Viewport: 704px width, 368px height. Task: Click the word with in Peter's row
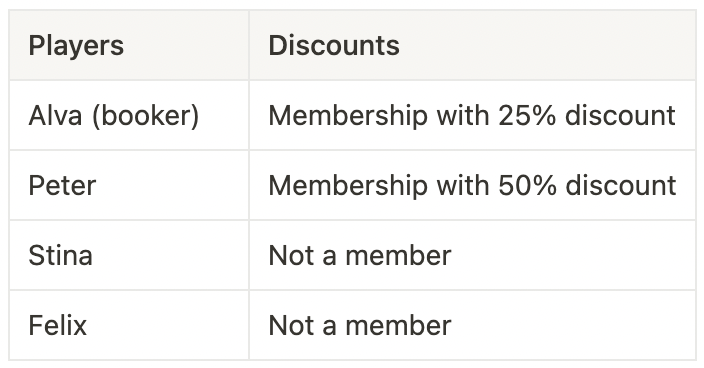pos(463,186)
